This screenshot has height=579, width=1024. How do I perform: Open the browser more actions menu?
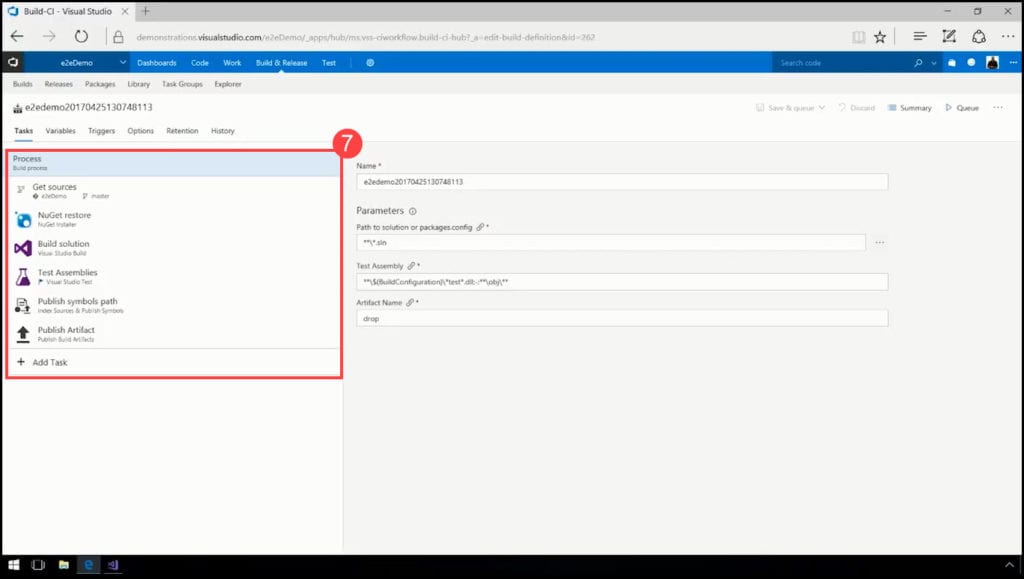click(1008, 37)
